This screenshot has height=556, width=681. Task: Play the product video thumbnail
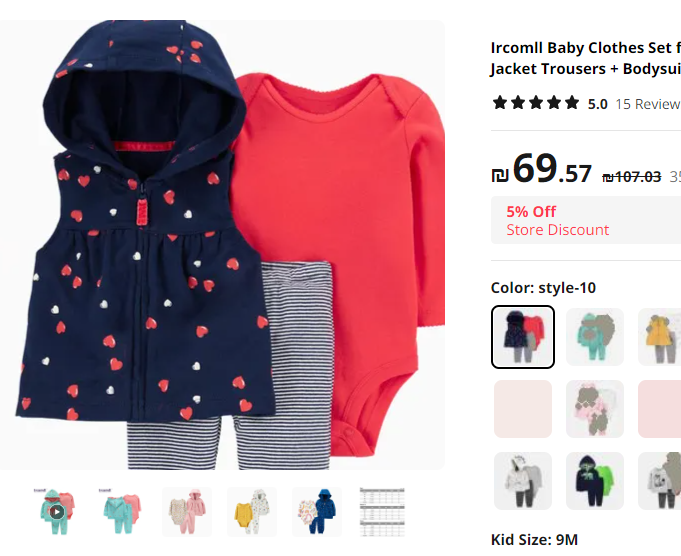[x=56, y=512]
